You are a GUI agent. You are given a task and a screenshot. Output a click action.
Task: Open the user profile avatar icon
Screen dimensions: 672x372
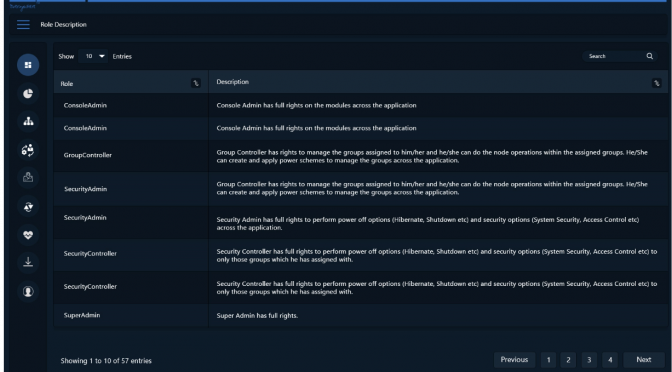click(28, 291)
